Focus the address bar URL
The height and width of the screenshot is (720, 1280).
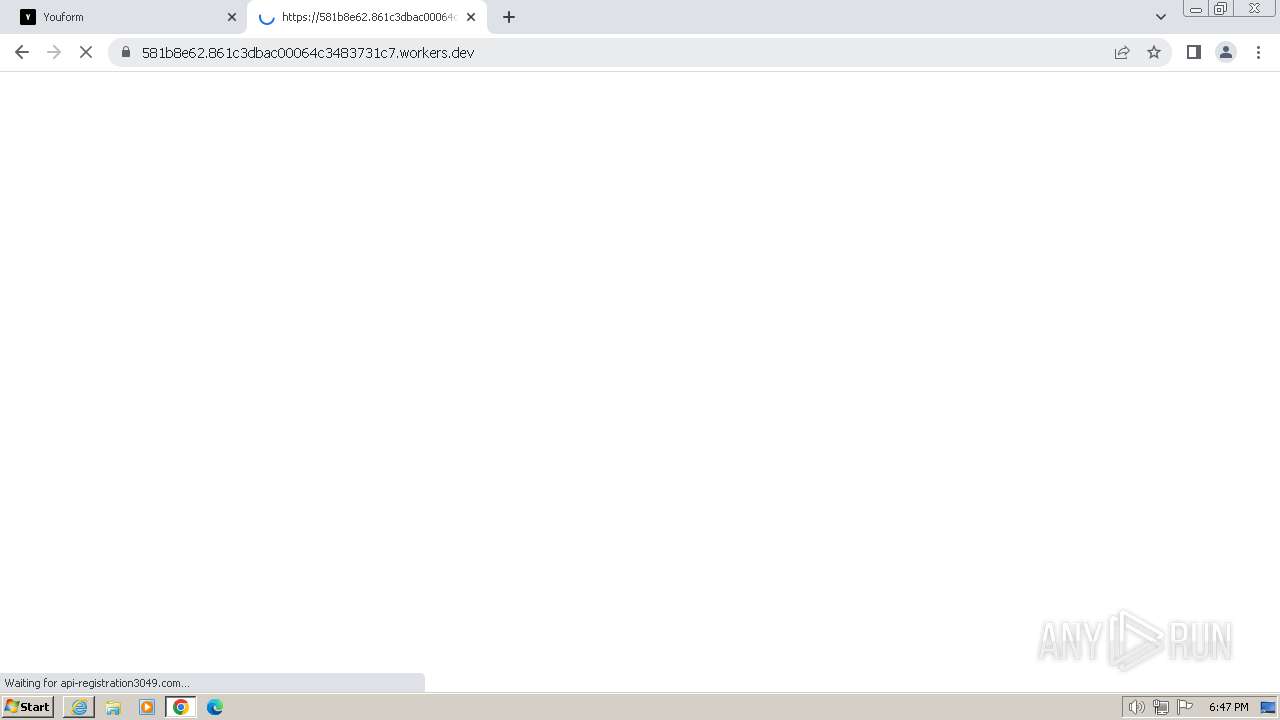tap(308, 52)
